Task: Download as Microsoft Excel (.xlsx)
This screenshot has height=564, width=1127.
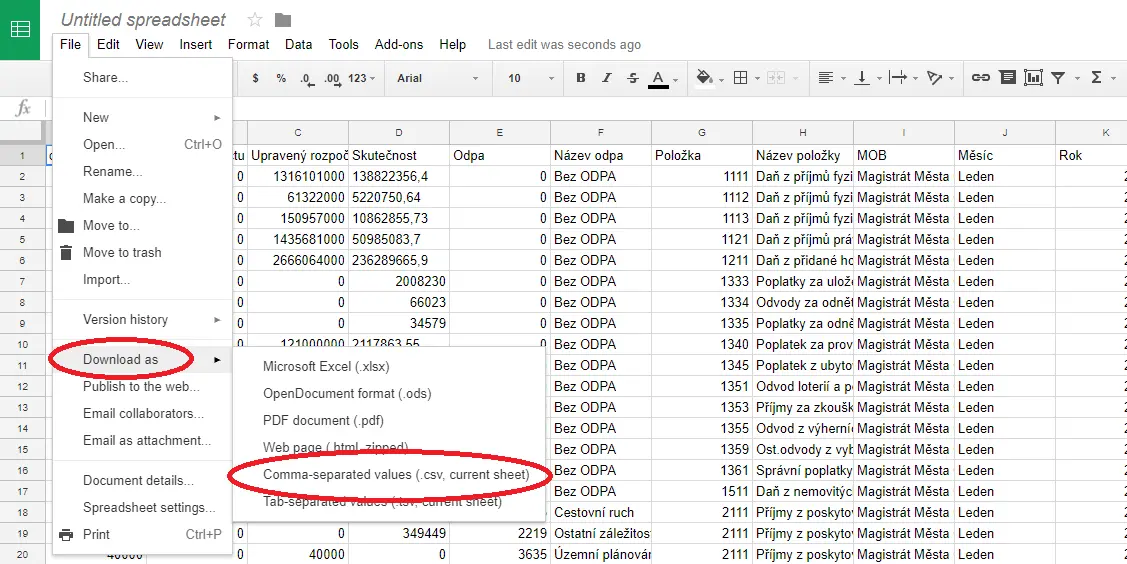Action: click(x=389, y=366)
